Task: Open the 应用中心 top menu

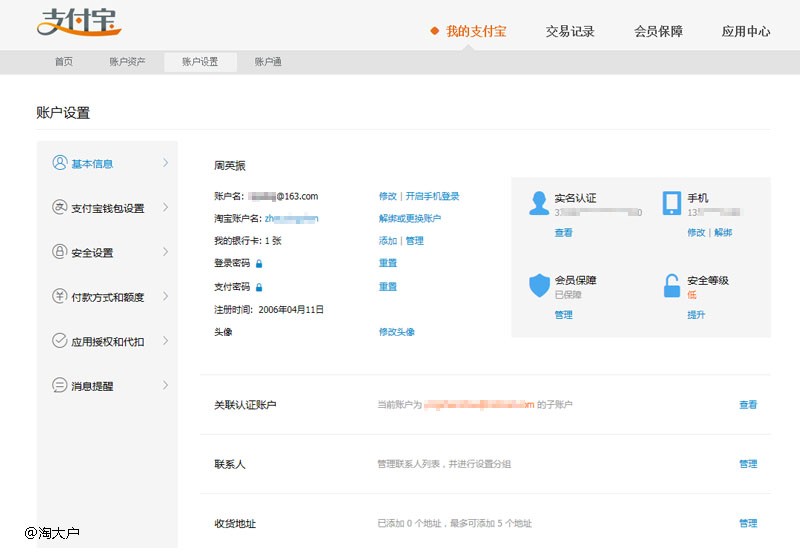Action: (746, 31)
